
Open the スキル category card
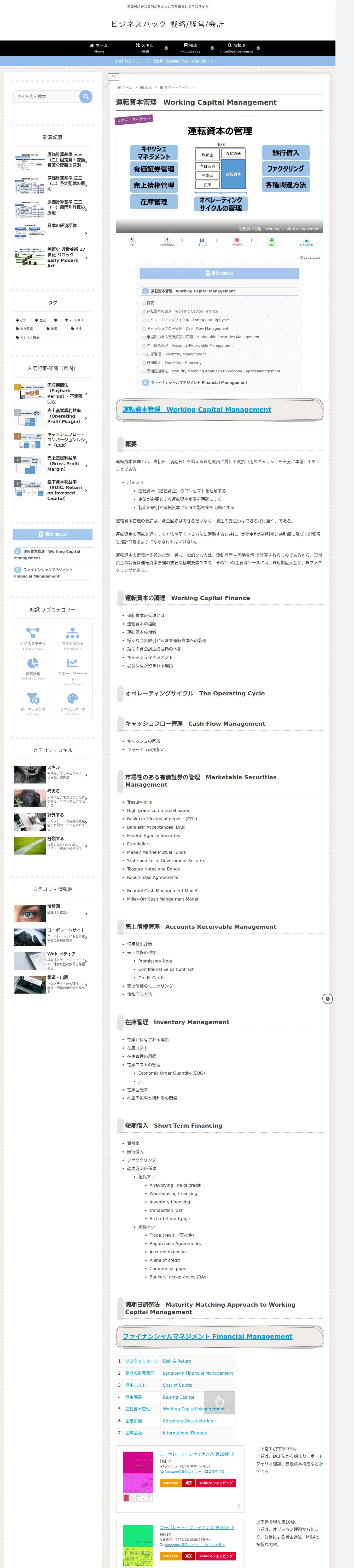coord(53,774)
